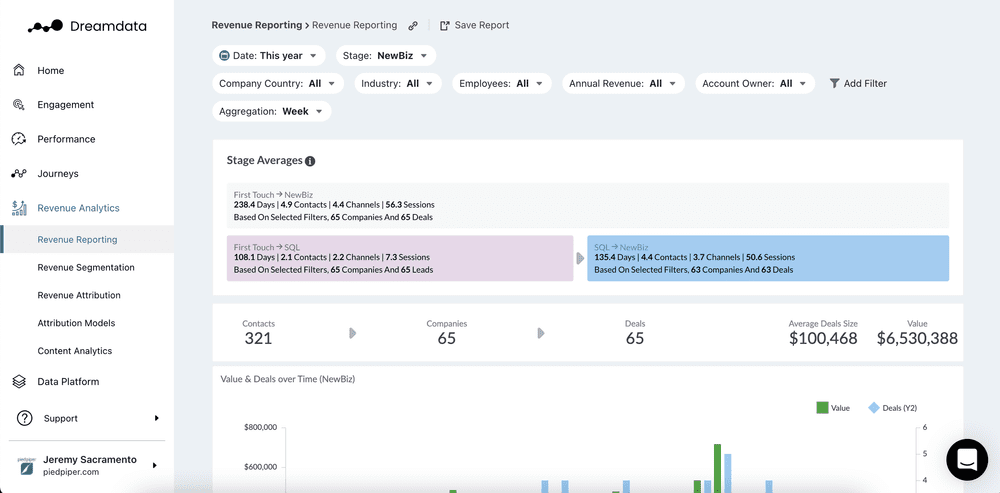Click Jeremy Sacramento account name
This screenshot has width=1000, height=493.
click(90, 459)
